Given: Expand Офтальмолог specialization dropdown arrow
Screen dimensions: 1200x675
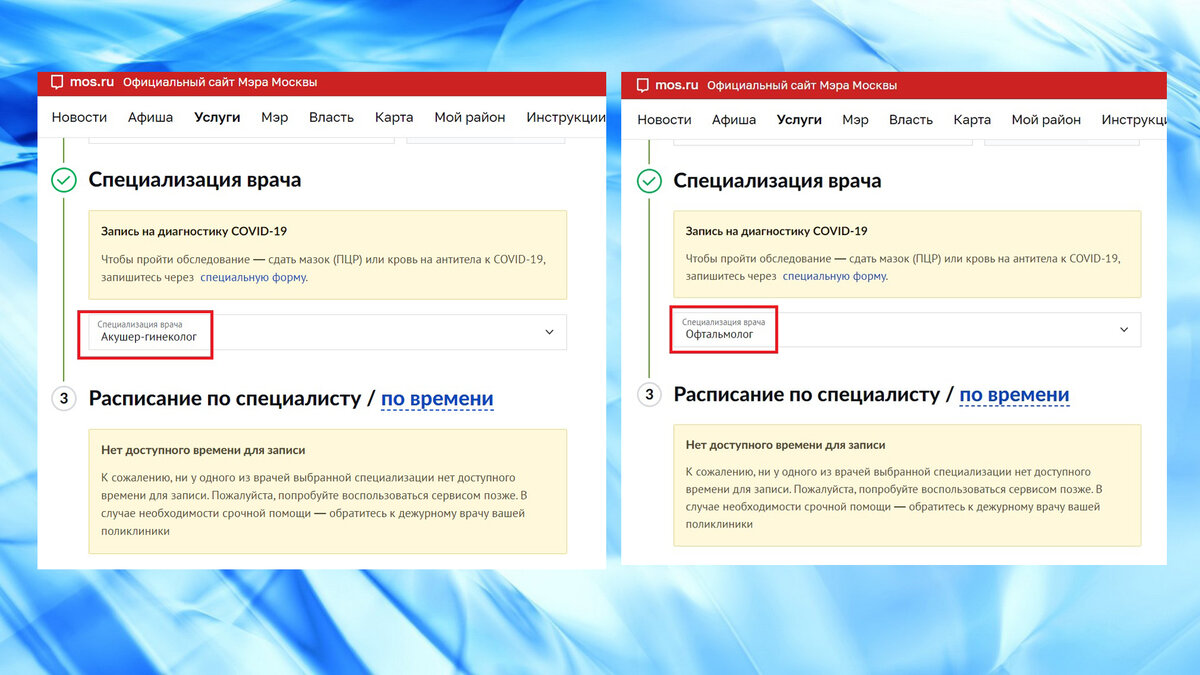Looking at the screenshot, I should (1124, 329).
